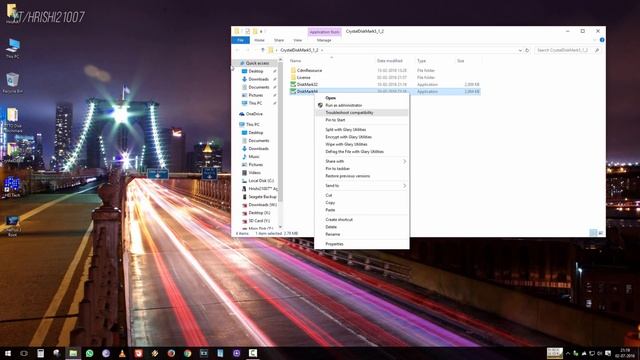Viewport: 640px width, 360px height.
Task: Expand the Share with submenu arrow
Action: pyautogui.click(x=404, y=161)
